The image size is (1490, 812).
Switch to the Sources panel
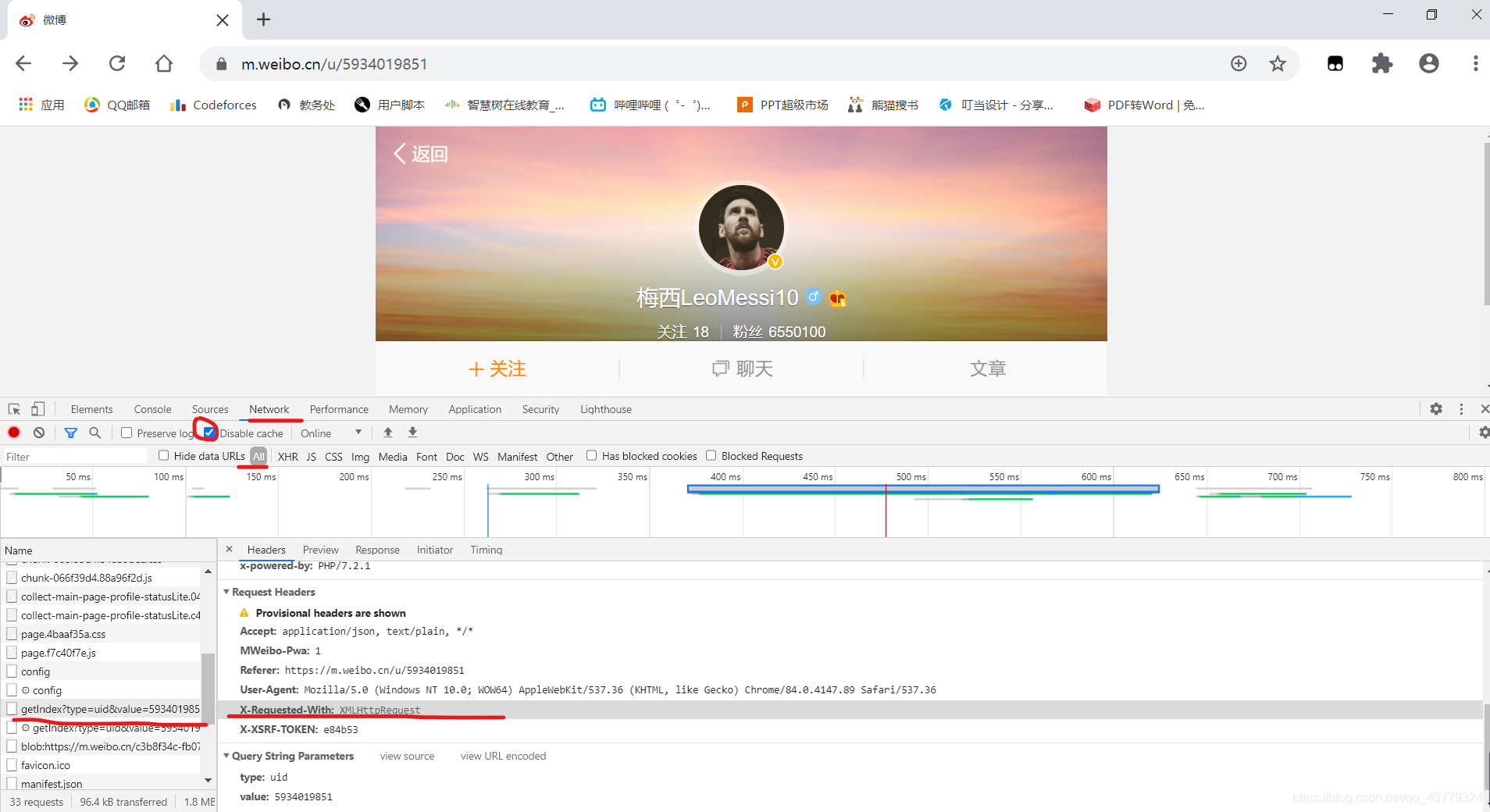[210, 409]
